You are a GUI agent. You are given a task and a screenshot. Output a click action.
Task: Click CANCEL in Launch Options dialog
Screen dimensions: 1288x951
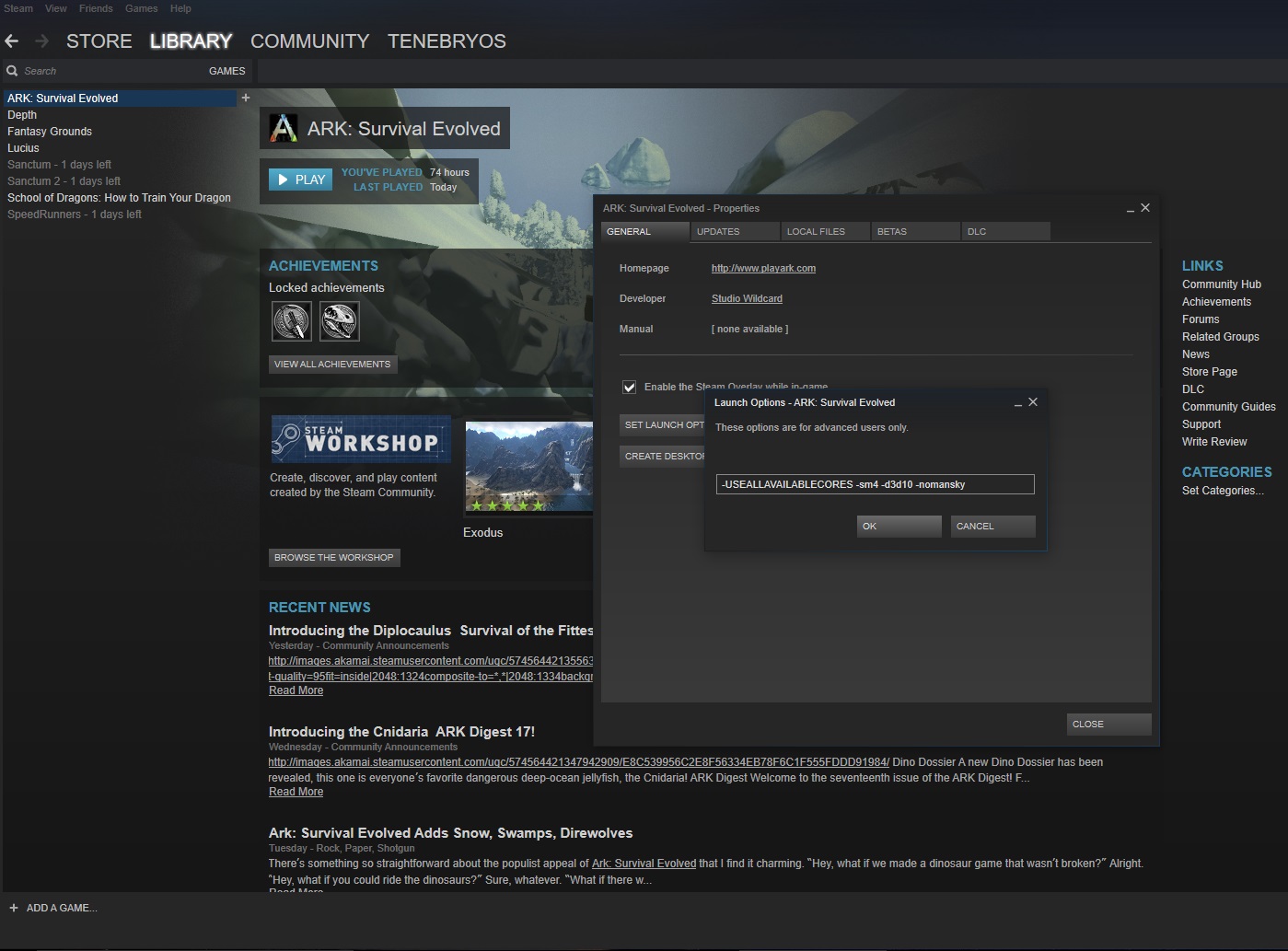tap(992, 527)
